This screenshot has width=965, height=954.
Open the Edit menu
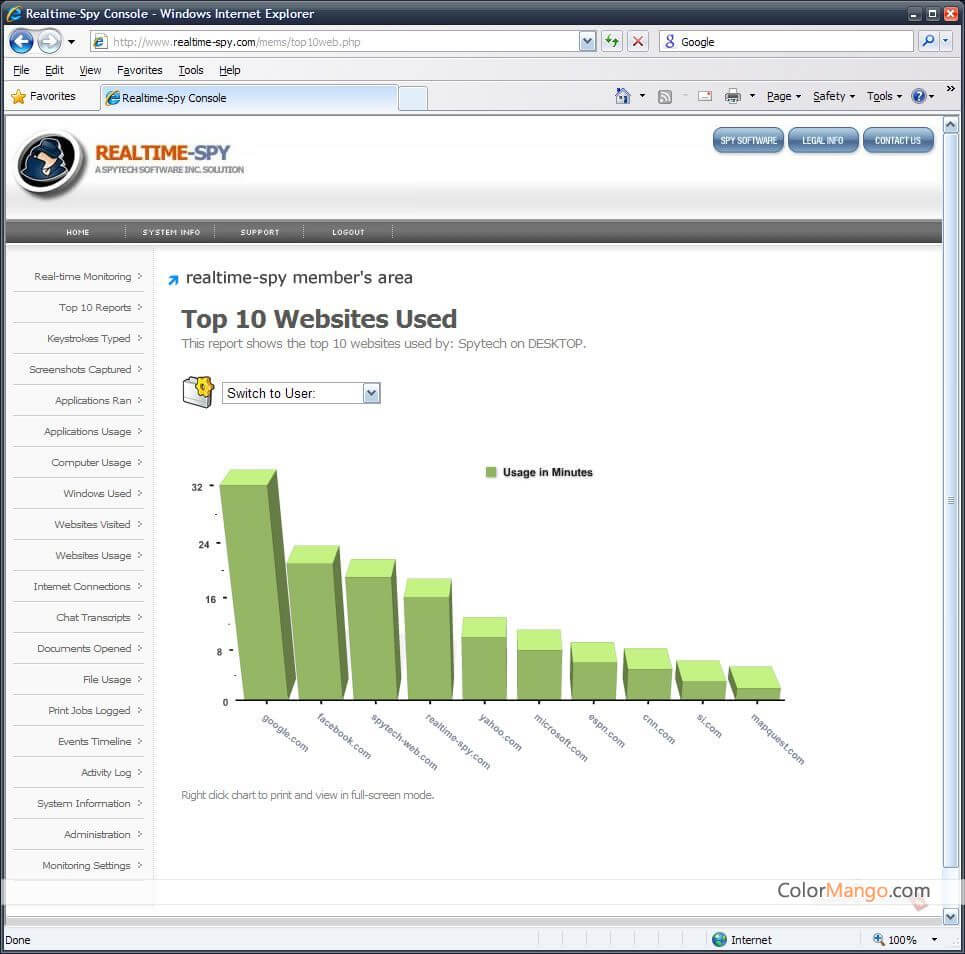pyautogui.click(x=54, y=70)
